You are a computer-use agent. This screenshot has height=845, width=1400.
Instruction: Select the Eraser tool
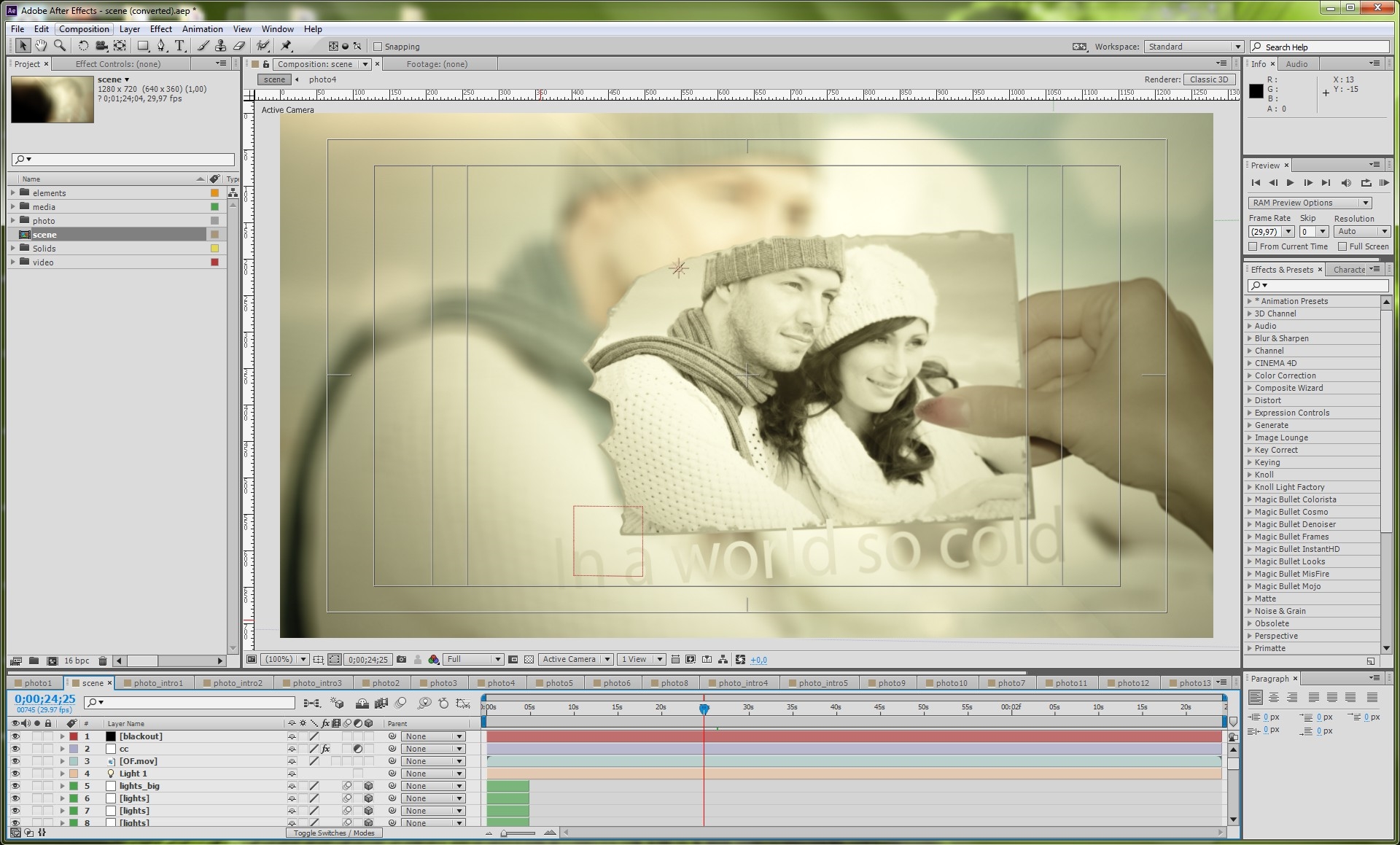pyautogui.click(x=238, y=46)
